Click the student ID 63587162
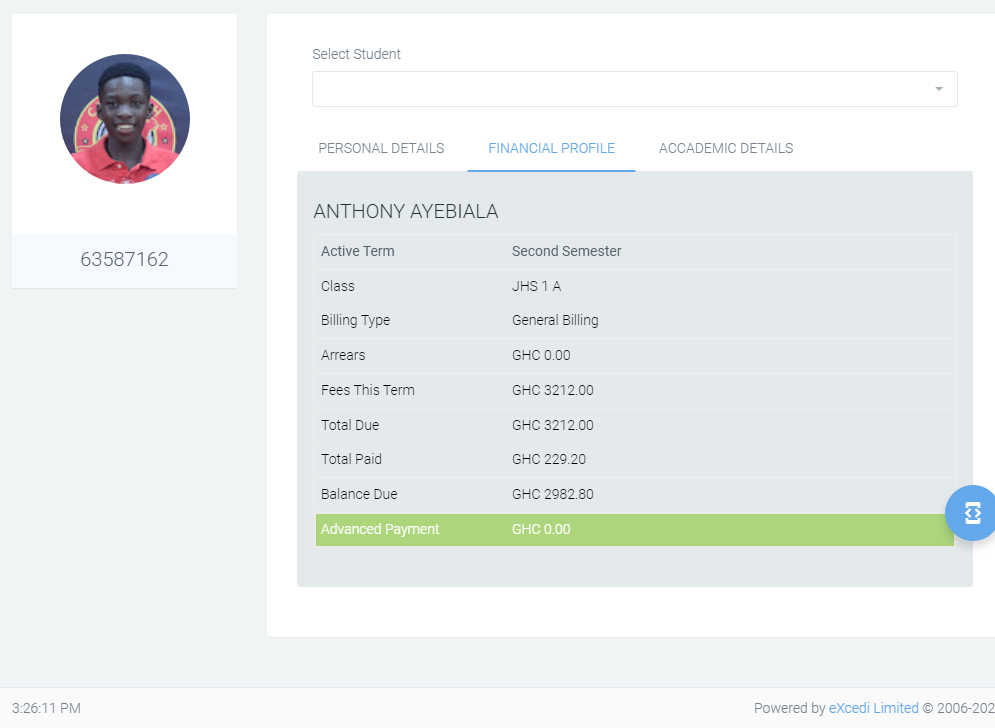995x728 pixels. (x=124, y=260)
